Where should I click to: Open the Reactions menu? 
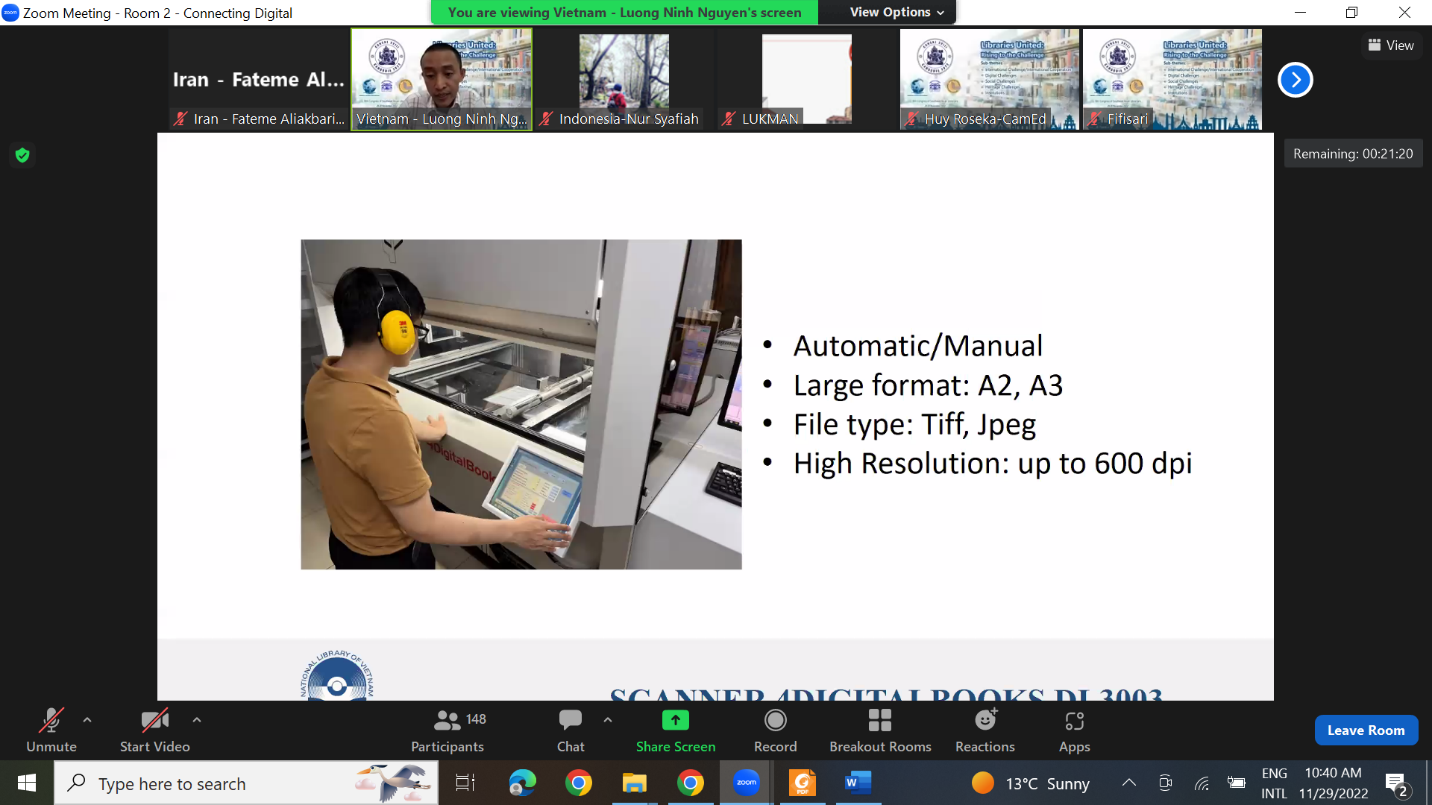click(985, 721)
